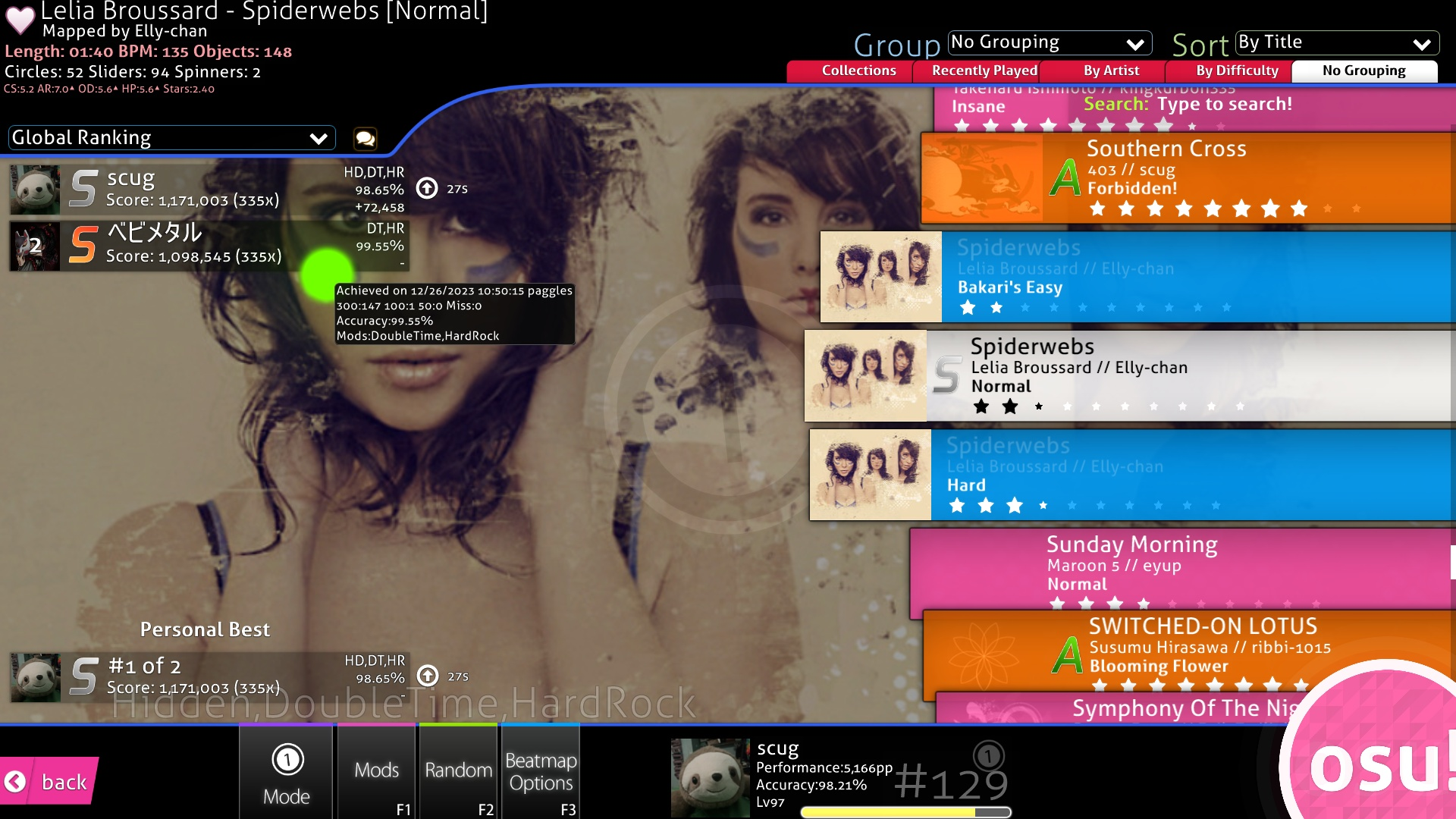Click the Random F2 button
The height and width of the screenshot is (819, 1456).
point(459,771)
